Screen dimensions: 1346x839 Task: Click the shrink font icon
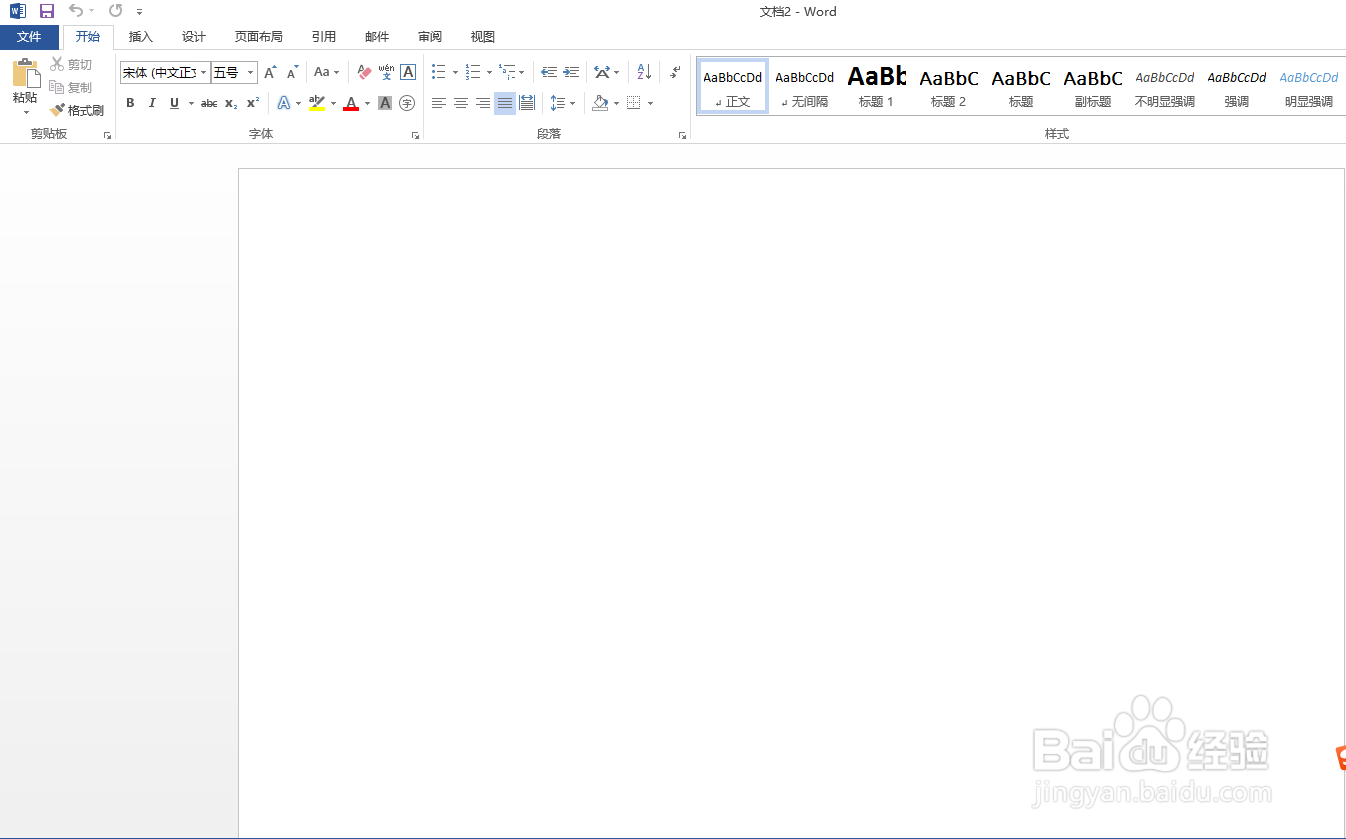[x=292, y=72]
